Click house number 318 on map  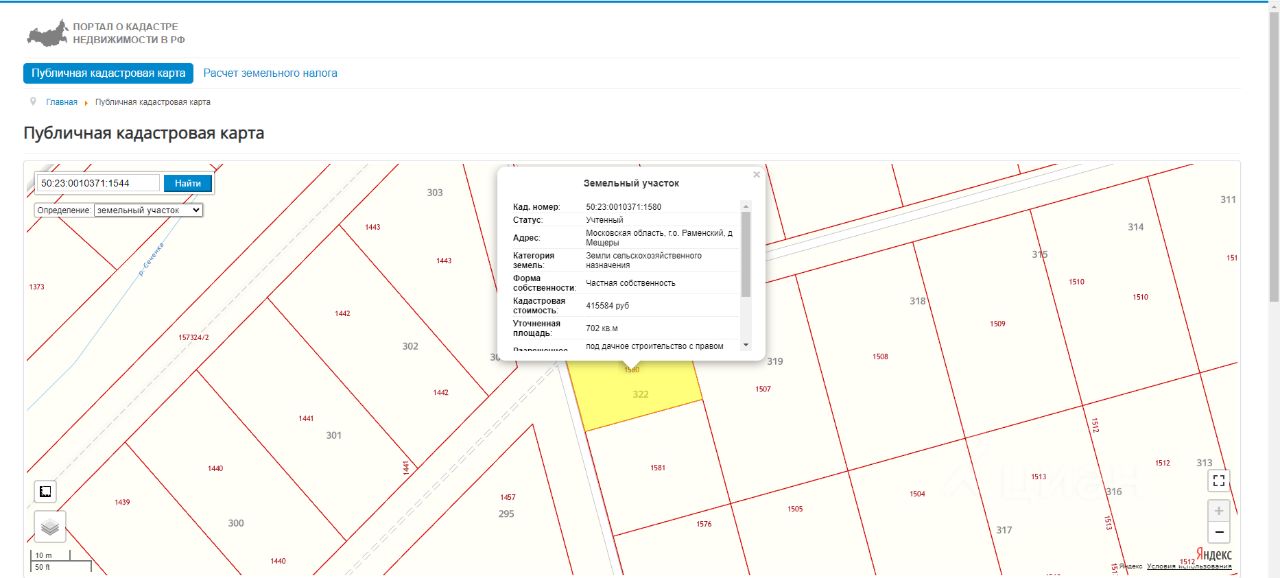(x=917, y=301)
